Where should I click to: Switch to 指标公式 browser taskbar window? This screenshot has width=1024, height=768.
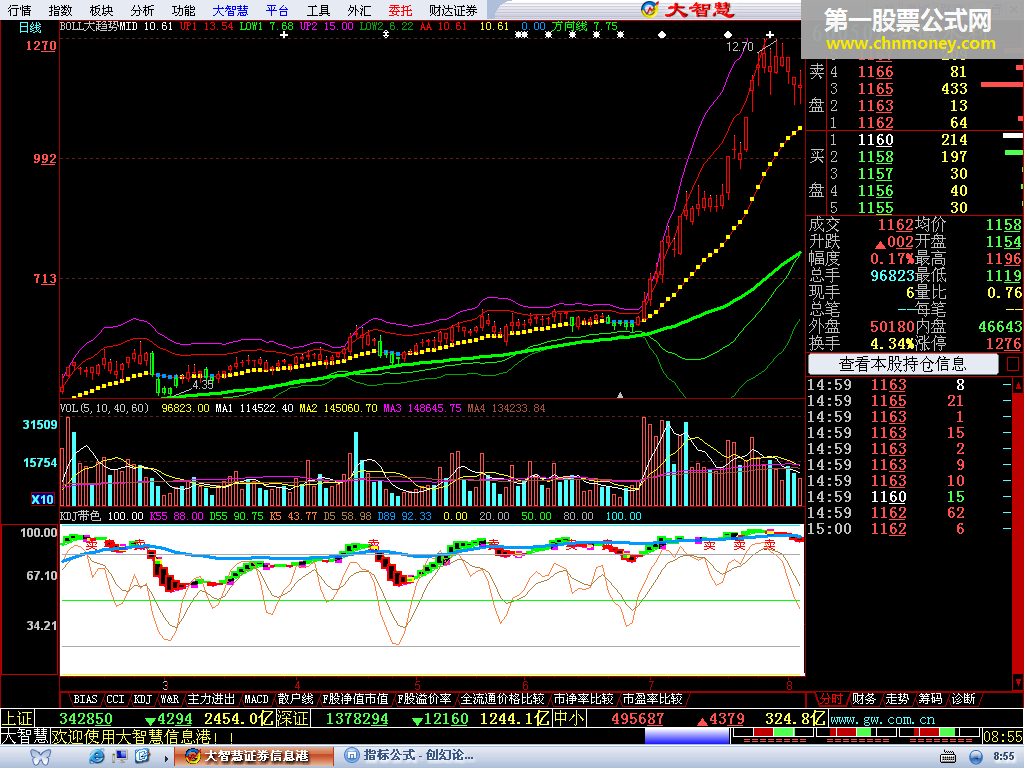418,756
